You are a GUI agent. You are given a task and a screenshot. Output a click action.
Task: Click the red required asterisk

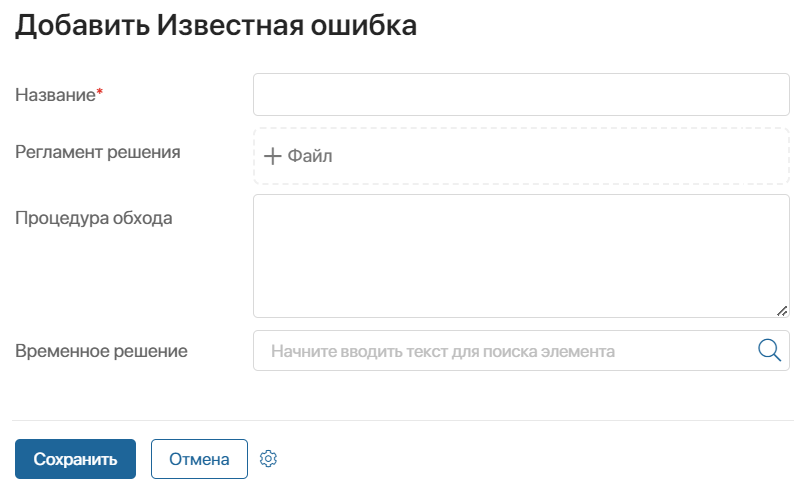pos(100,92)
